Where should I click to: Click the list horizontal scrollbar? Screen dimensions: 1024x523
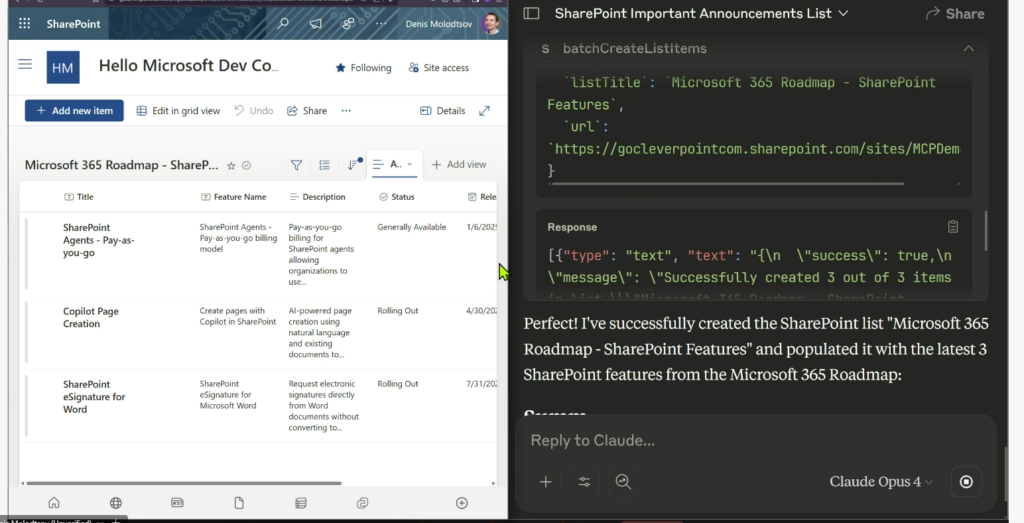point(182,483)
